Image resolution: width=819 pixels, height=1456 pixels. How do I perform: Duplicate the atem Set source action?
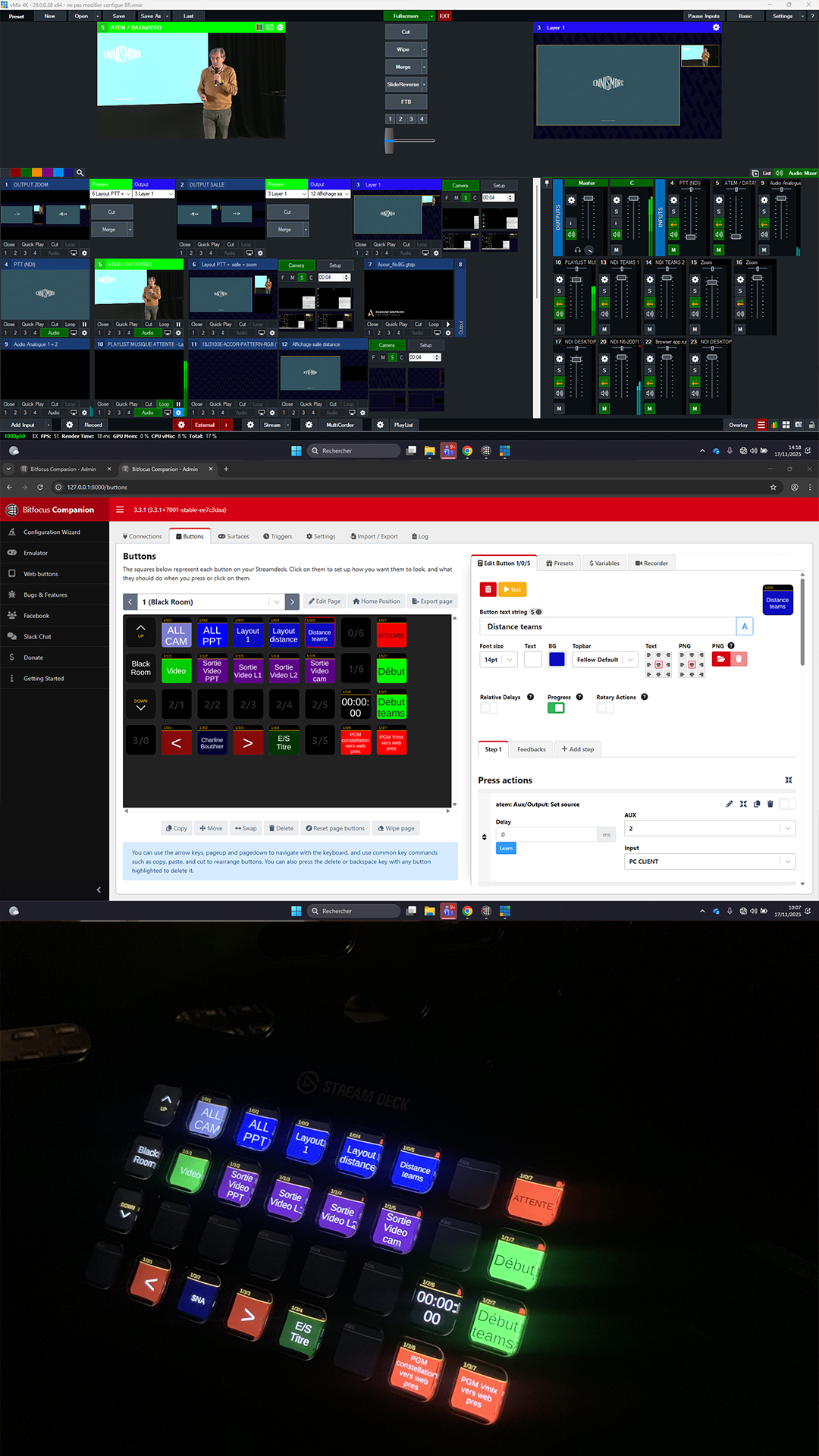(757, 804)
